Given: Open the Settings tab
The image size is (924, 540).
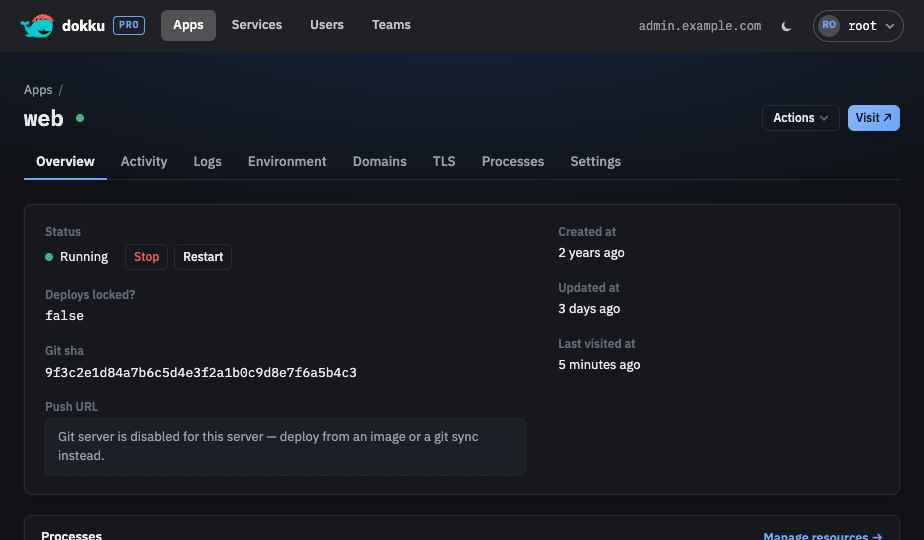Looking at the screenshot, I should coord(595,162).
